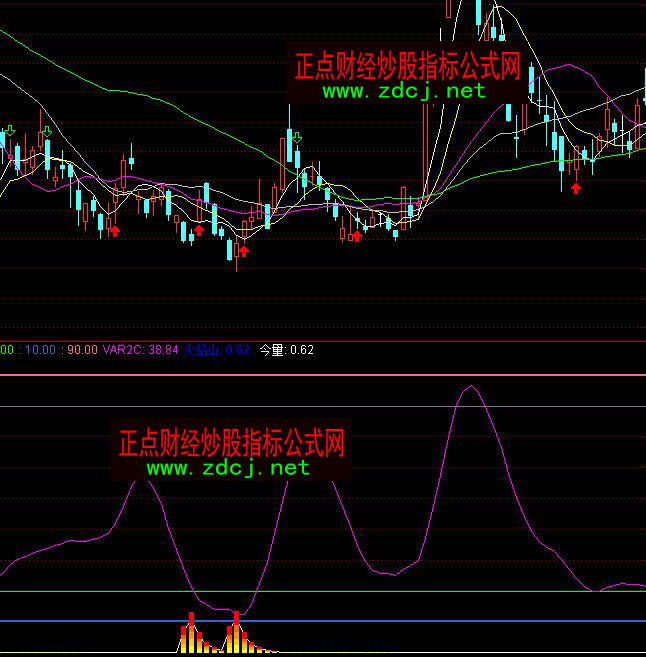Select the VAR2C: 38.84 indicator label
Screen dimensions: 646x657
coord(140,350)
